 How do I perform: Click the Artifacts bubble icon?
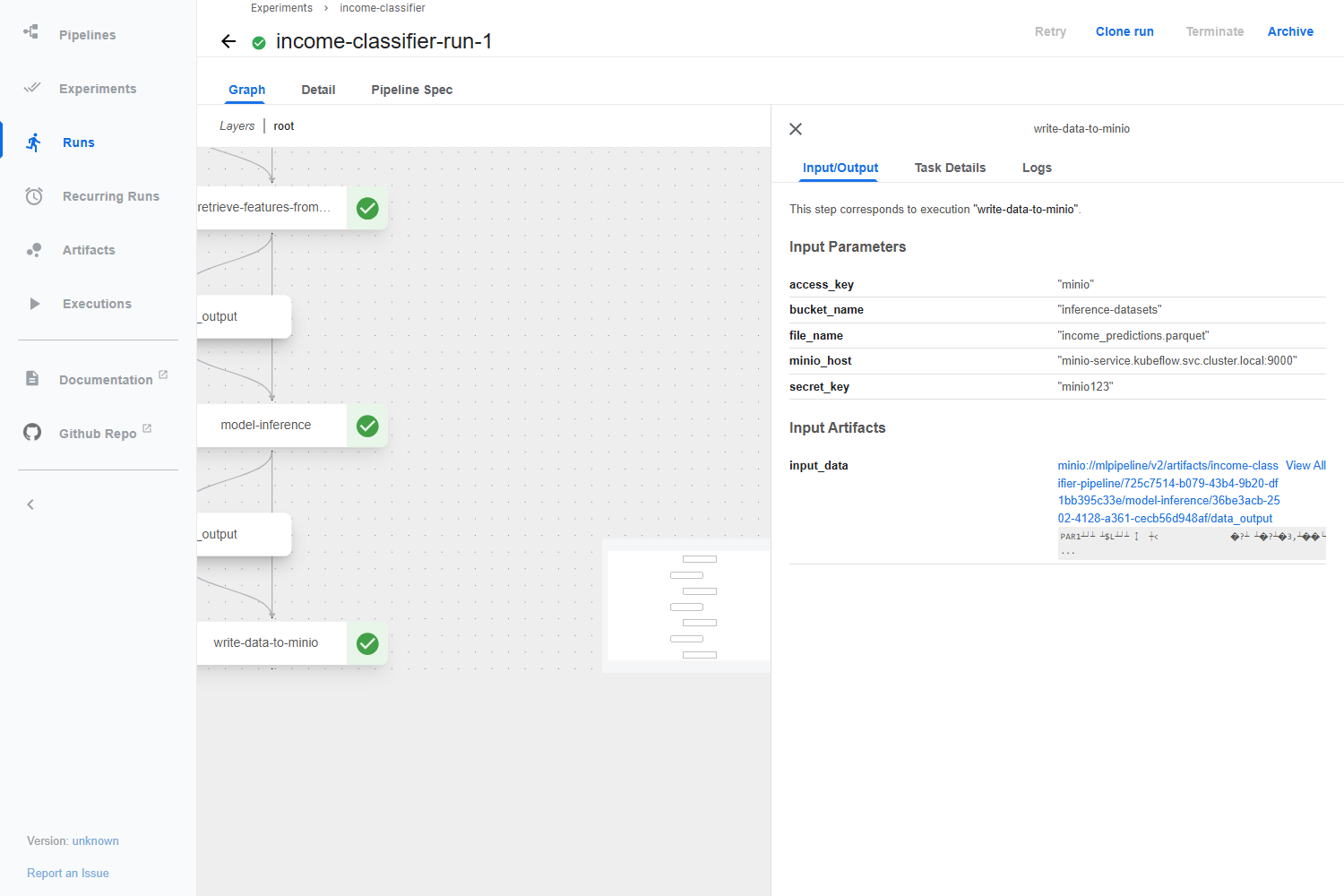34,250
